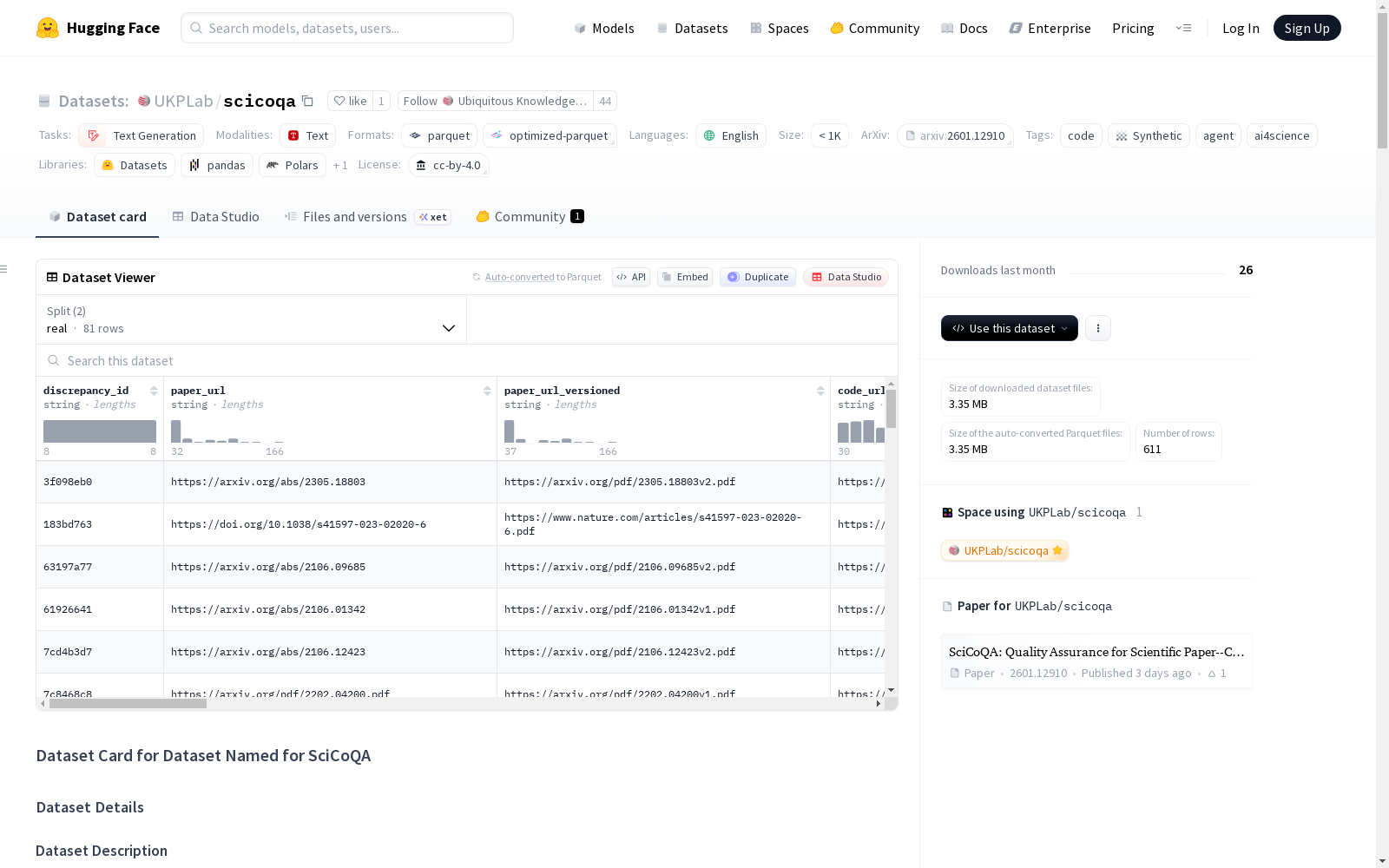1389x868 pixels.
Task: Open the SciCoQA paper card
Action: click(1096, 661)
